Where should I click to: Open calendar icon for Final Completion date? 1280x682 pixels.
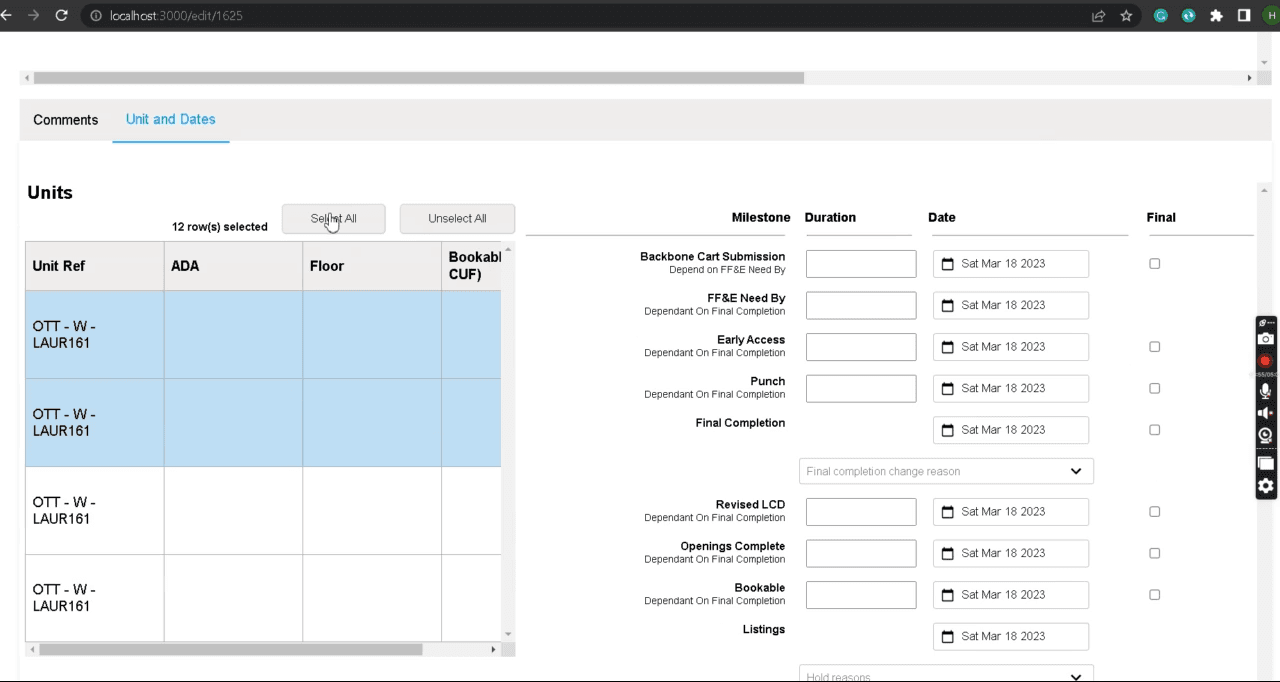[x=948, y=430]
